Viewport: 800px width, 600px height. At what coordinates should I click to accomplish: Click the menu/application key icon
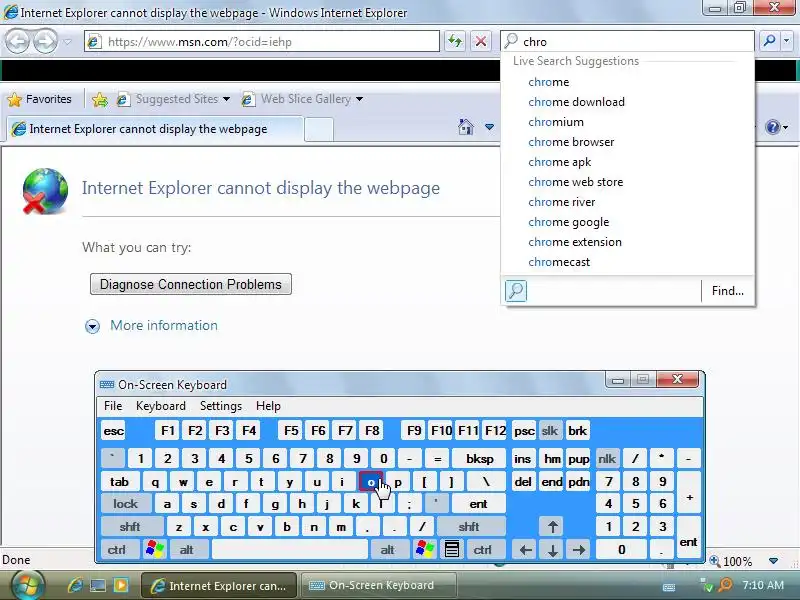[x=452, y=549]
